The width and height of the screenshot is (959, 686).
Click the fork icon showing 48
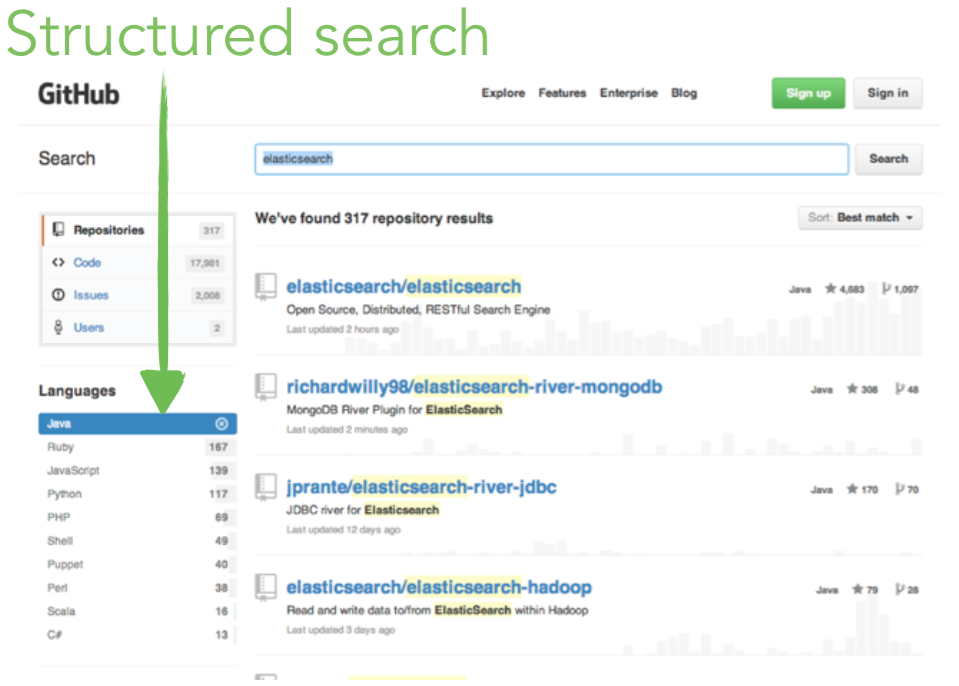899,388
